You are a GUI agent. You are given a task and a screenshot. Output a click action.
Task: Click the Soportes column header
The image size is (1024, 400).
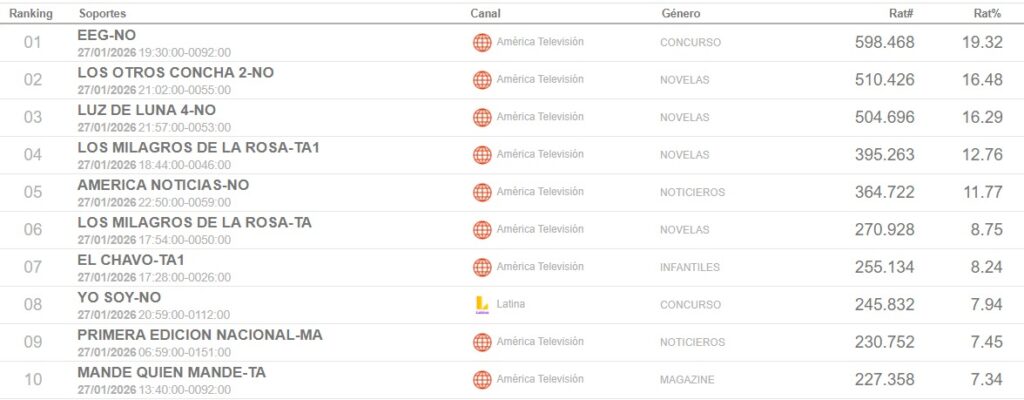pyautogui.click(x=103, y=14)
